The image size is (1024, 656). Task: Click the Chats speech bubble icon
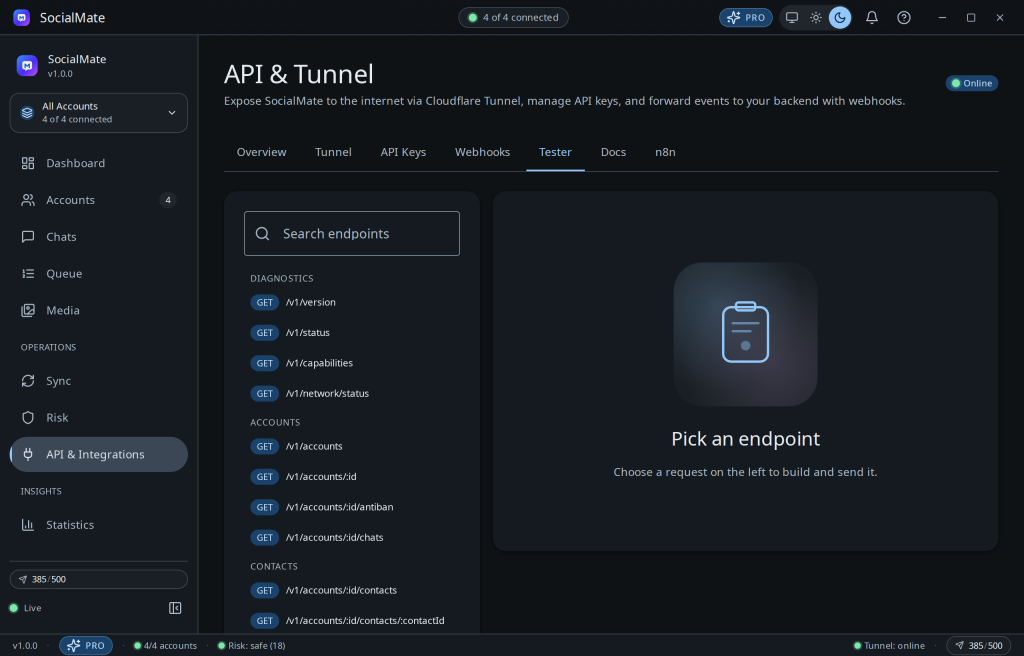click(x=28, y=237)
